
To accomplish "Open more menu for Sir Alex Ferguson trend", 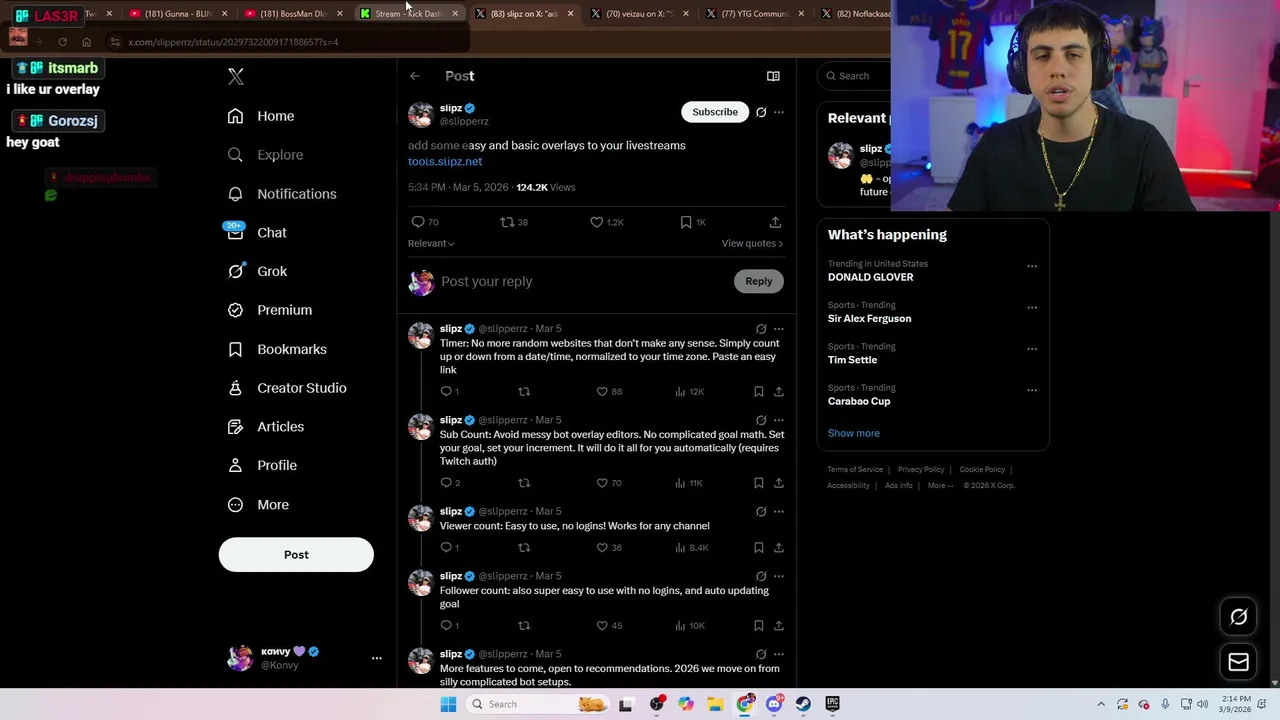I will coord(1032,307).
